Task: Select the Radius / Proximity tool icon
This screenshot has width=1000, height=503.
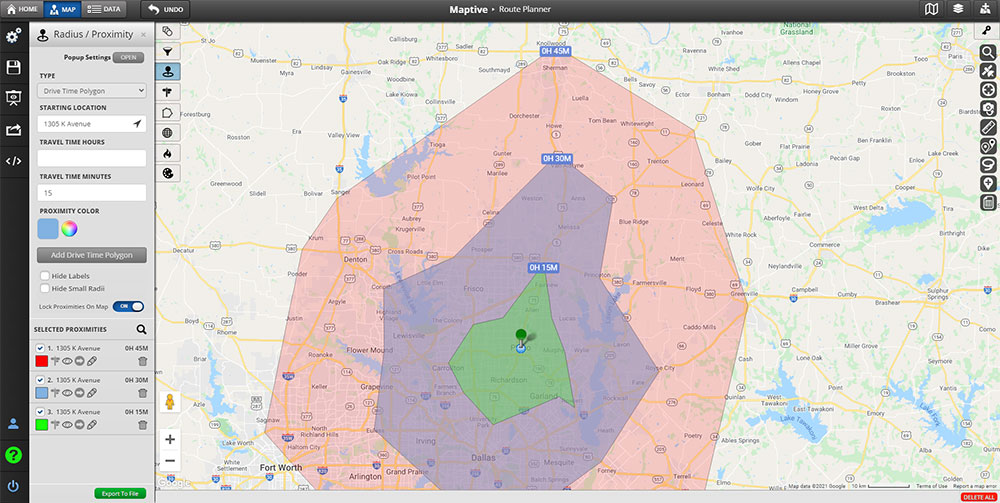Action: pos(168,71)
